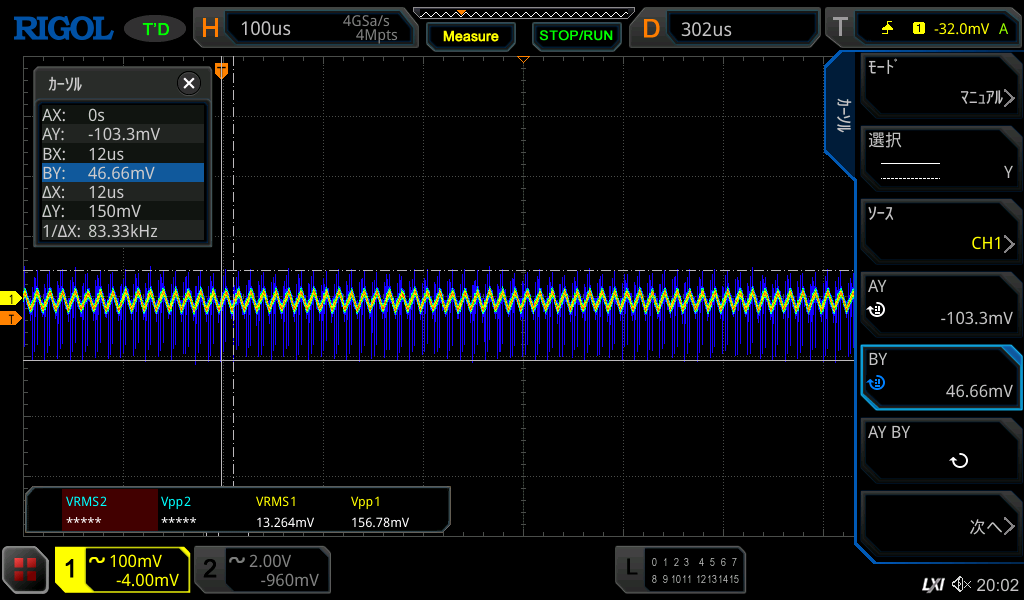The image size is (1024, 600).
Task: Open the red grid function menu icon
Action: (x=25, y=570)
